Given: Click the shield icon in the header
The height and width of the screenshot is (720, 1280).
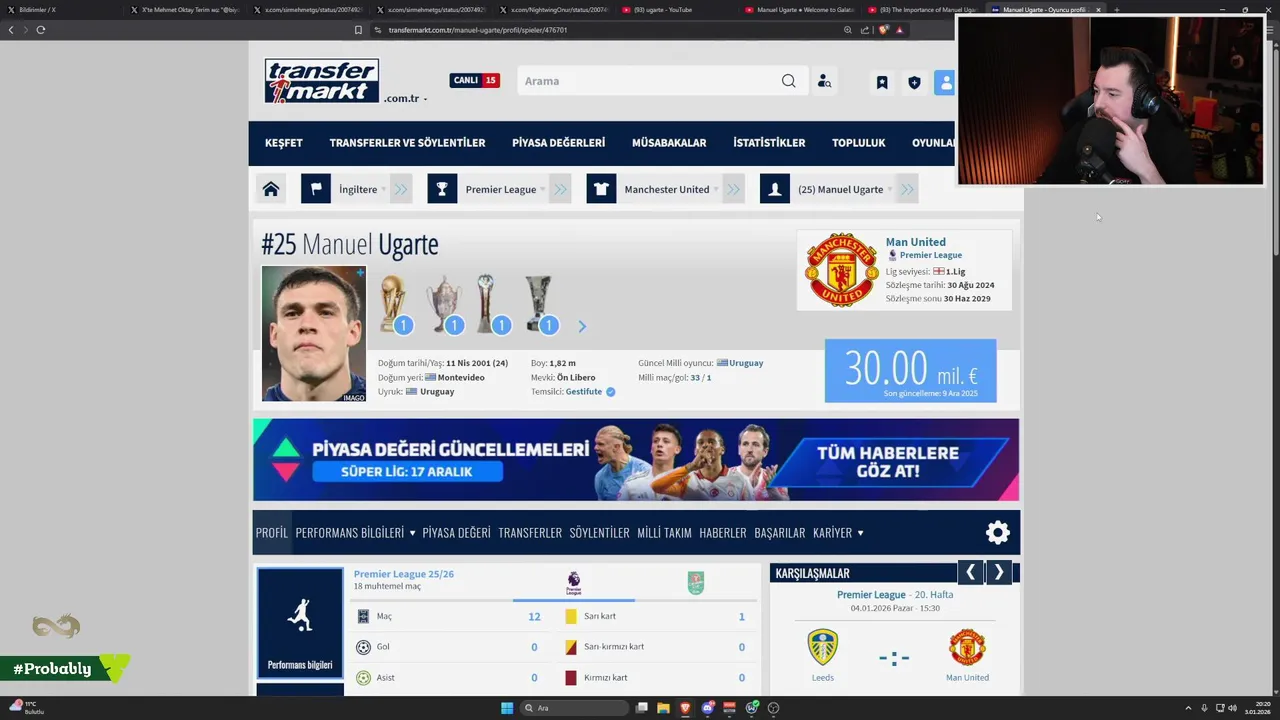Looking at the screenshot, I should (x=914, y=82).
